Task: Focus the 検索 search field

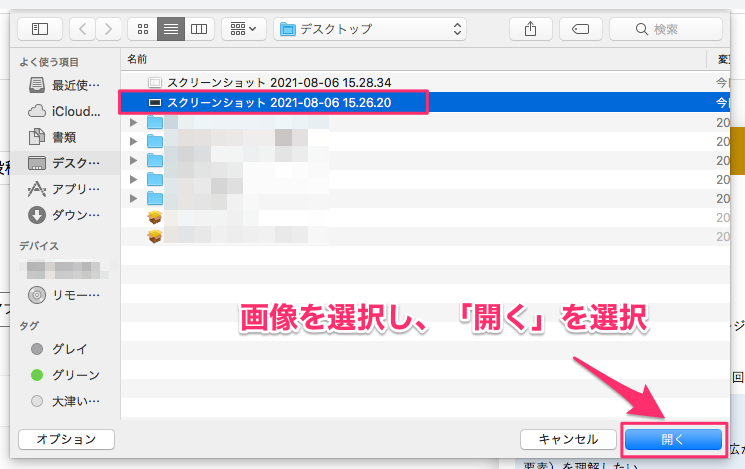Action: tap(666, 29)
